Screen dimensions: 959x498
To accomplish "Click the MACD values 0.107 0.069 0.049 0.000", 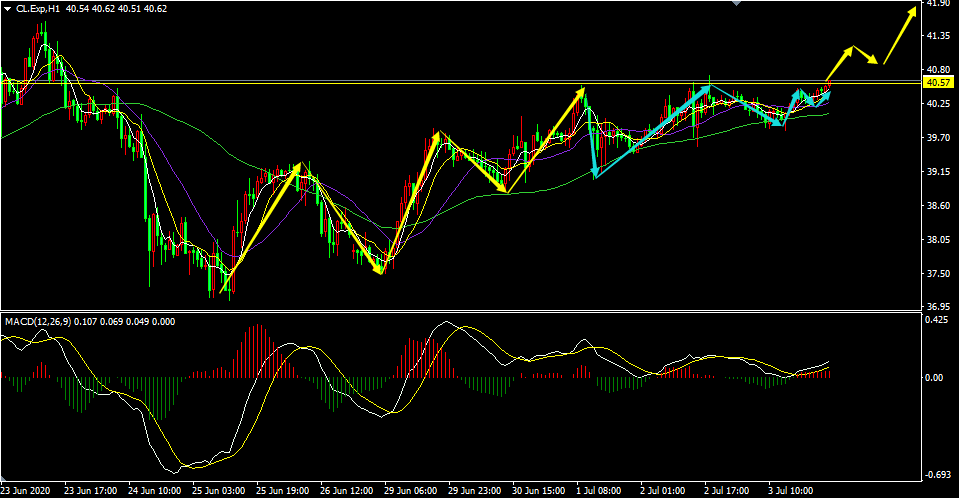I will (x=125, y=322).
